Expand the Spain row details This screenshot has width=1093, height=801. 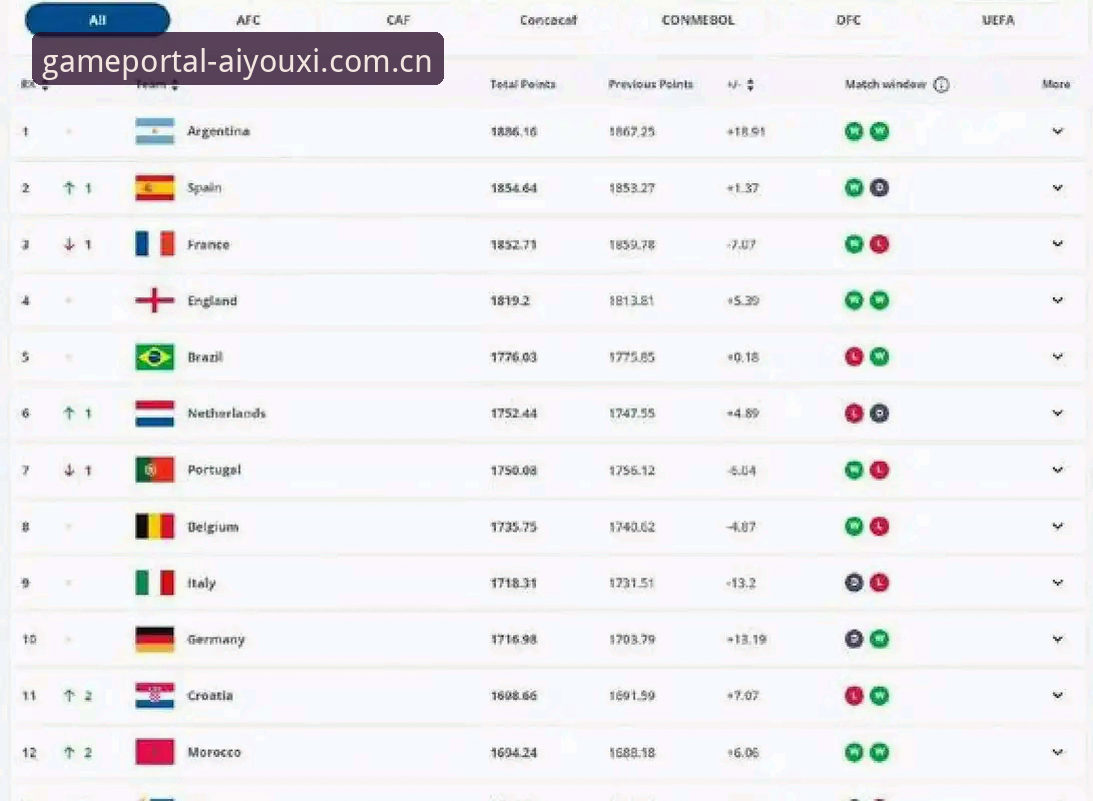1057,188
